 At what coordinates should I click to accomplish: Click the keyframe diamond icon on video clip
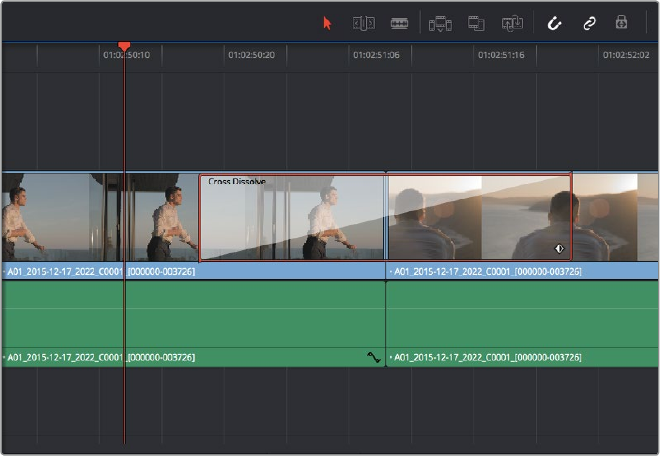(559, 249)
